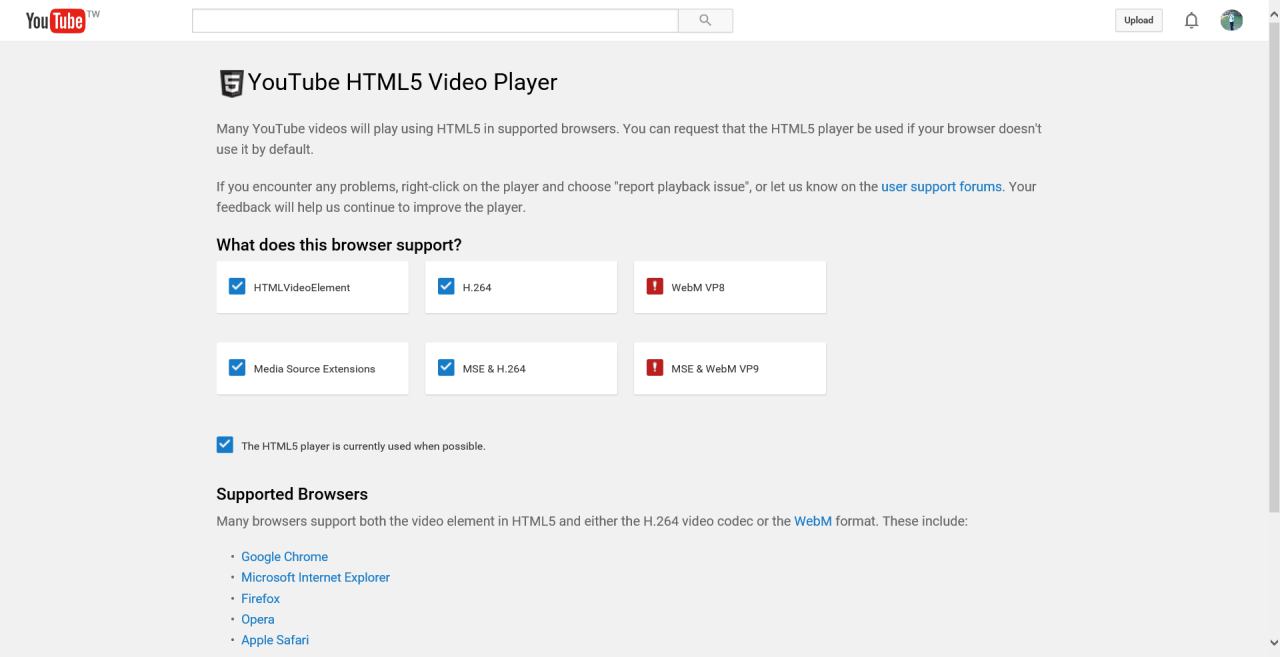Click the MSE & H.264 check mark
Screen dimensions: 1280x657
(x=446, y=368)
